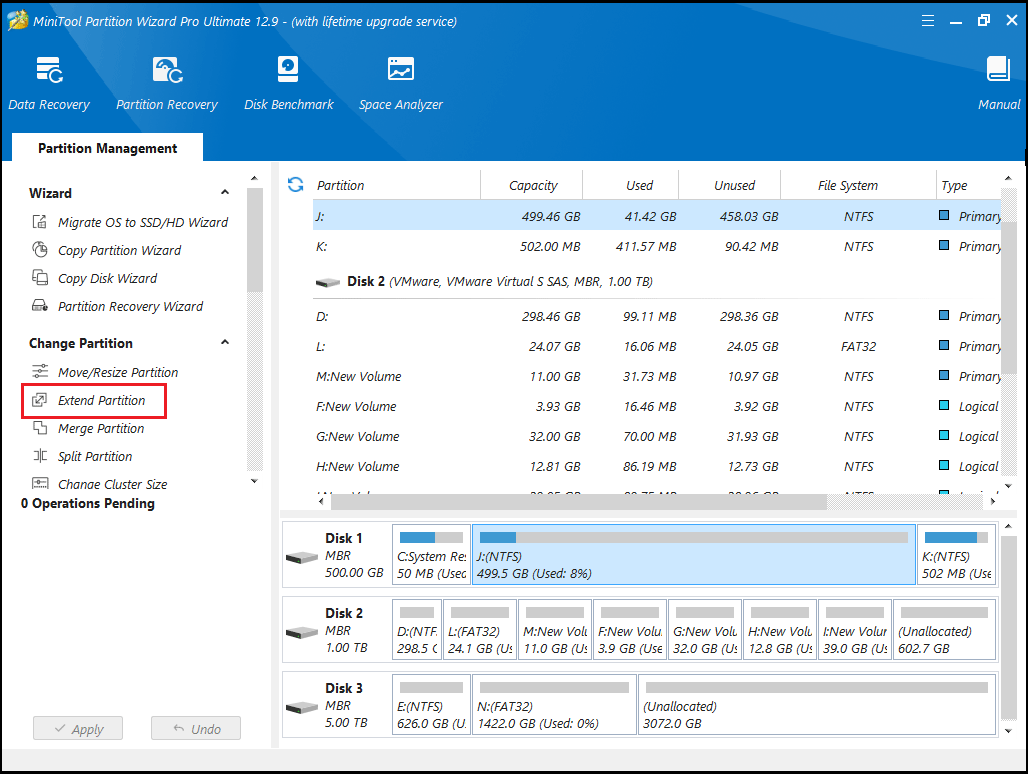Select the F:New Volume row
Viewport: 1028px width, 774px height.
coord(657,406)
